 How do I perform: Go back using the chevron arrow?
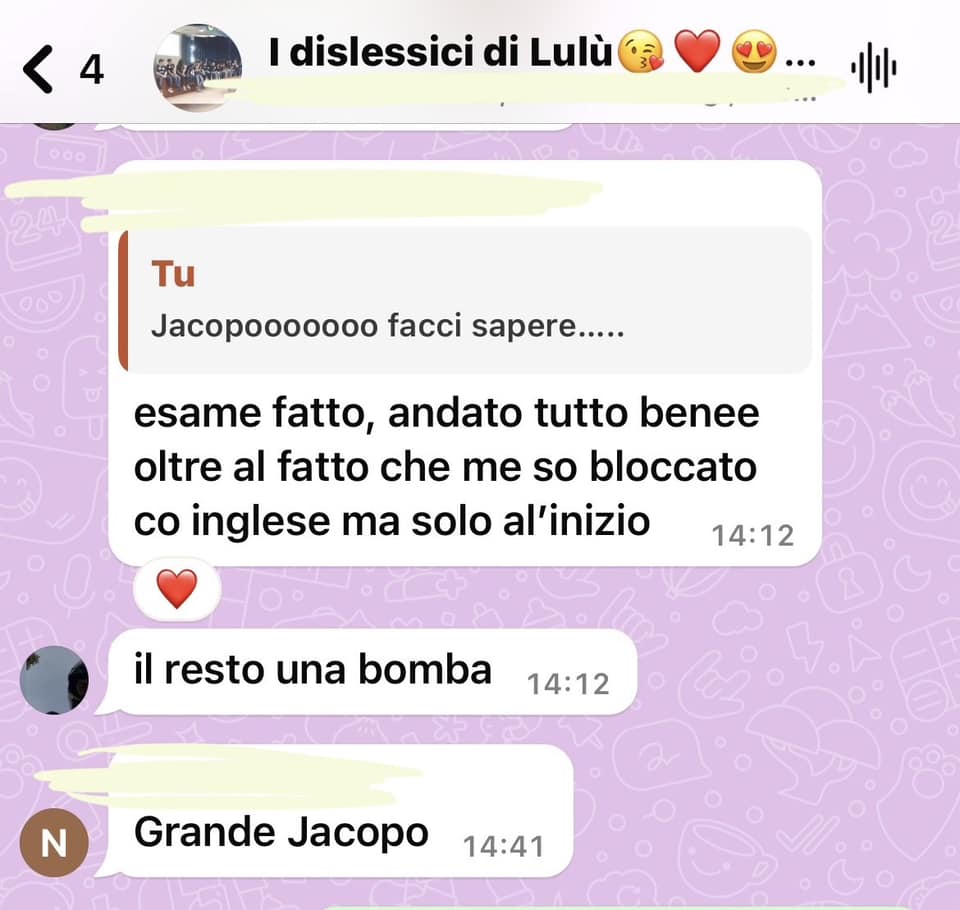pyautogui.click(x=38, y=69)
